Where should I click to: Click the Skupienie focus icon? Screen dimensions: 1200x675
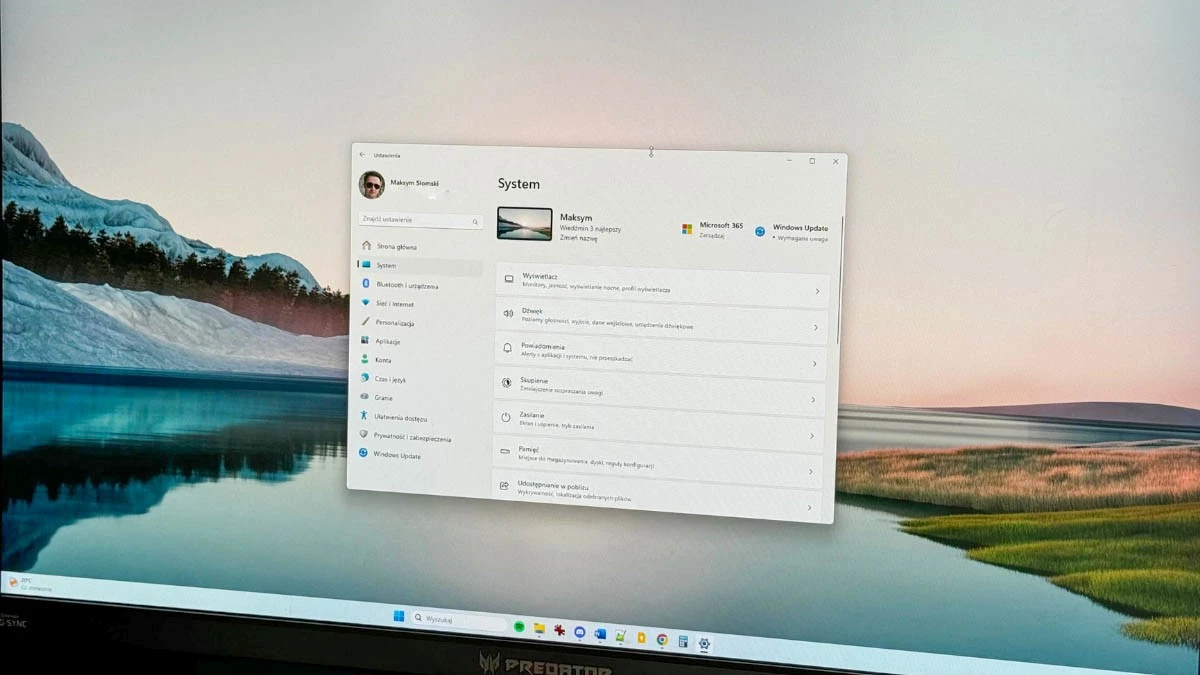click(x=507, y=383)
